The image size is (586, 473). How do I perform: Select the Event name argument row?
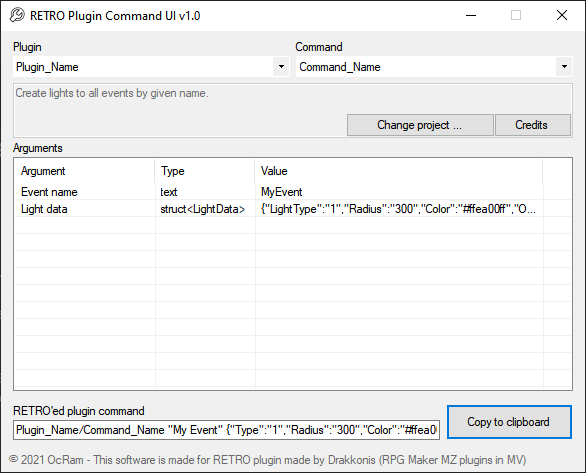pyautogui.click(x=278, y=192)
